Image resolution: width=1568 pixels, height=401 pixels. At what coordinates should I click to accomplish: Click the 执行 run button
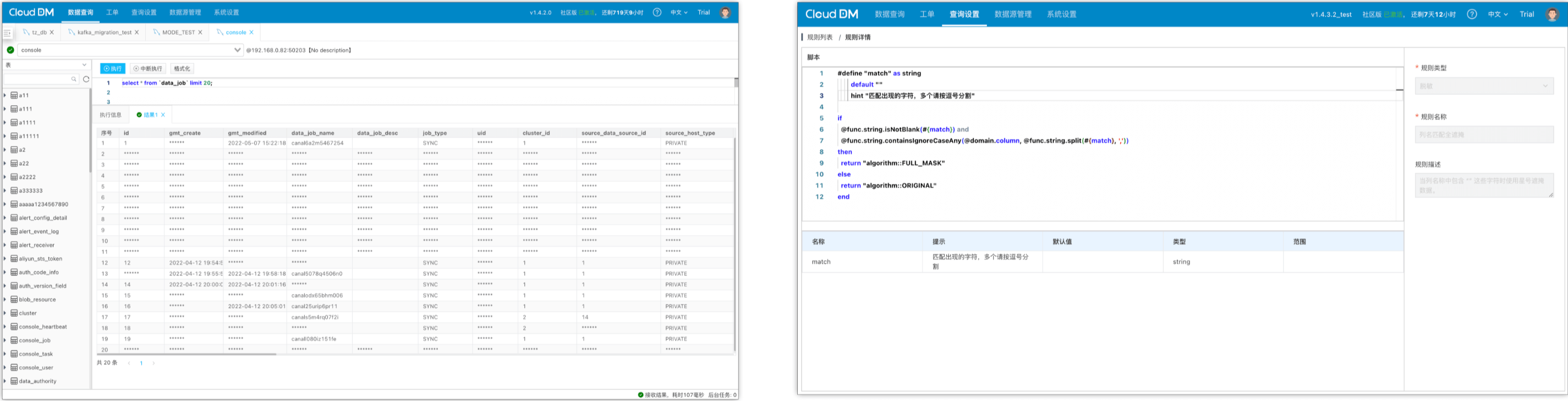pyautogui.click(x=113, y=69)
